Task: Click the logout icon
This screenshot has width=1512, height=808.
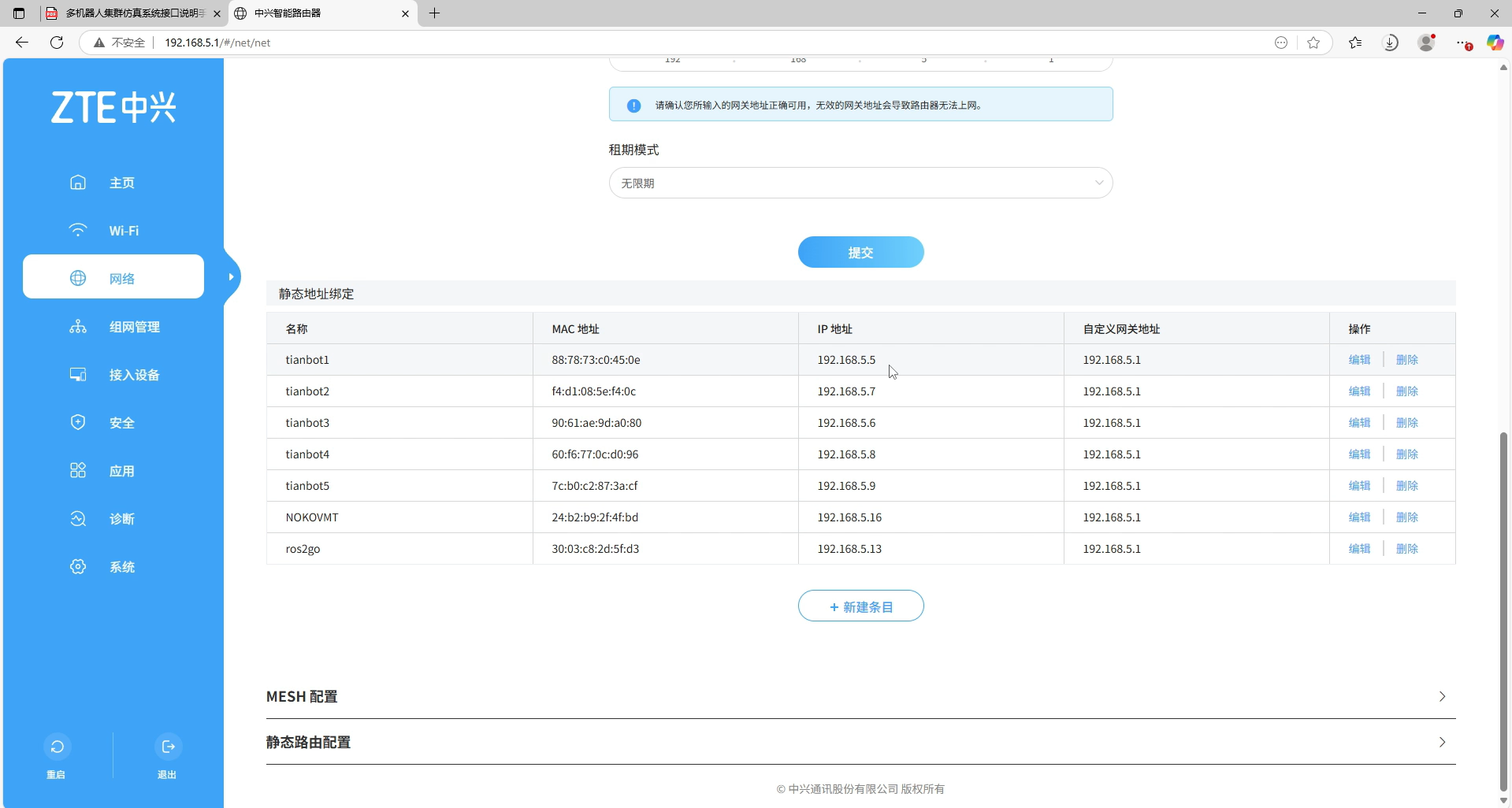Action: click(x=167, y=747)
